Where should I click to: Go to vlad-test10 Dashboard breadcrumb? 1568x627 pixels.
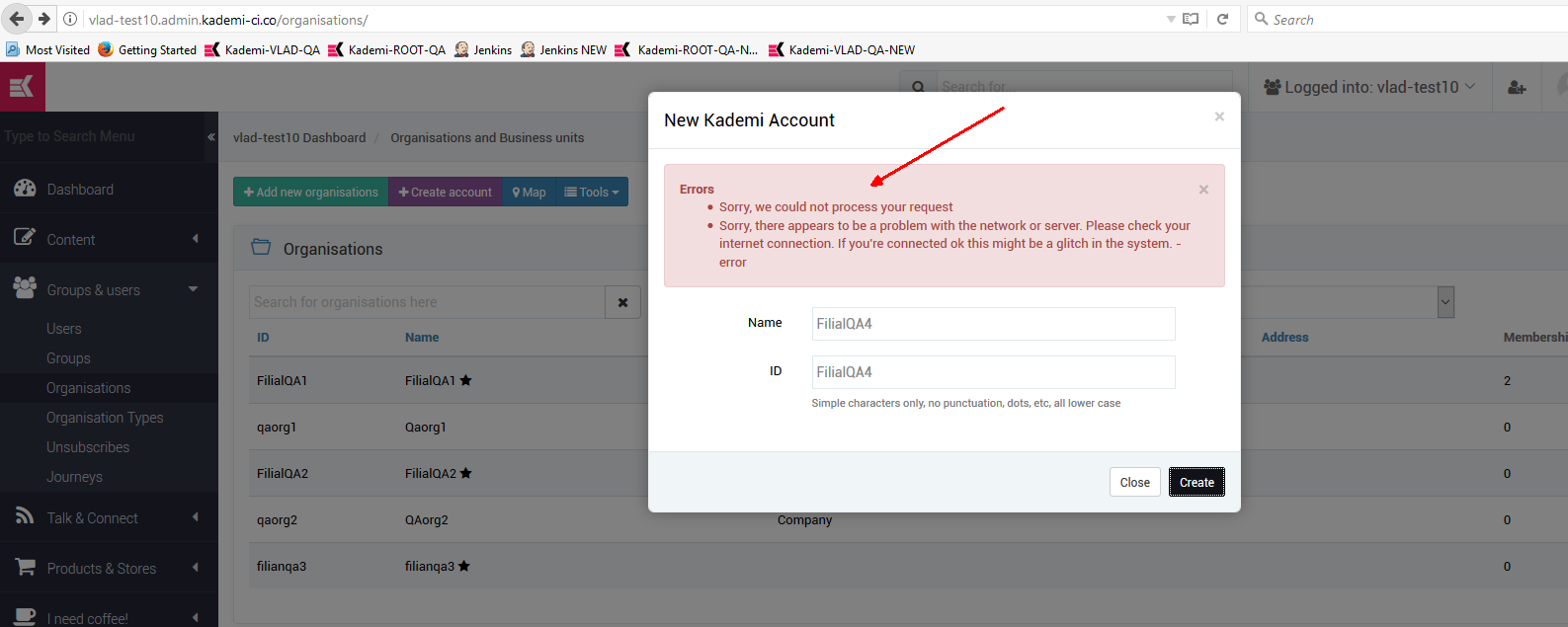click(299, 137)
